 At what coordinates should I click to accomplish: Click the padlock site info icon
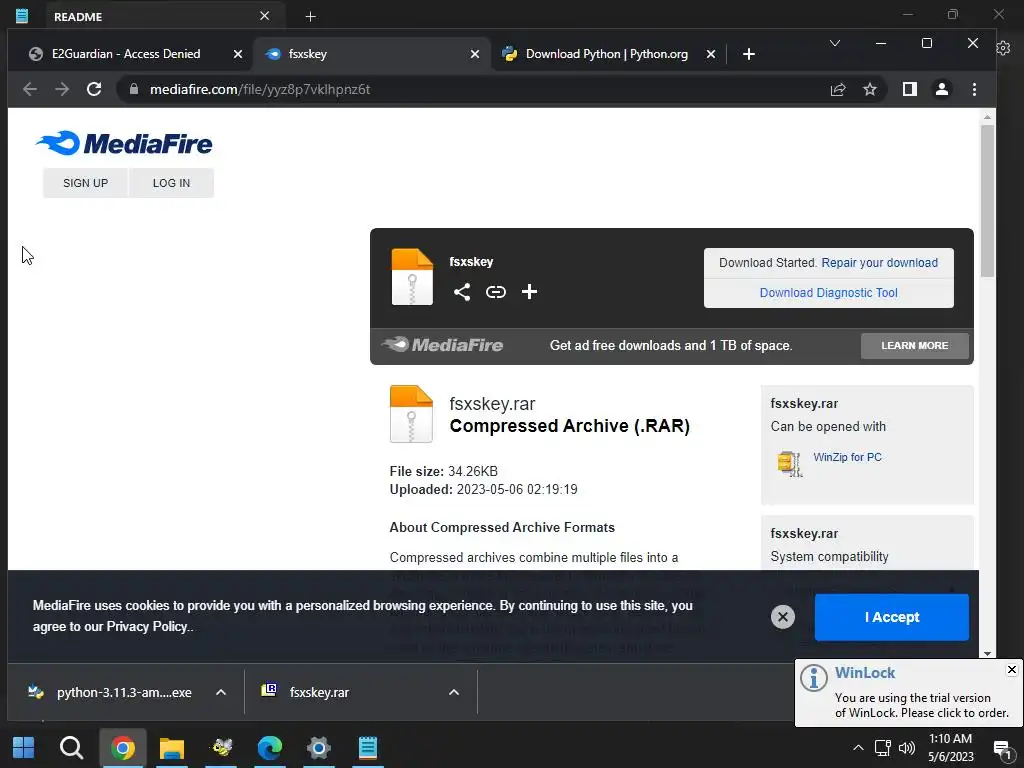134,89
